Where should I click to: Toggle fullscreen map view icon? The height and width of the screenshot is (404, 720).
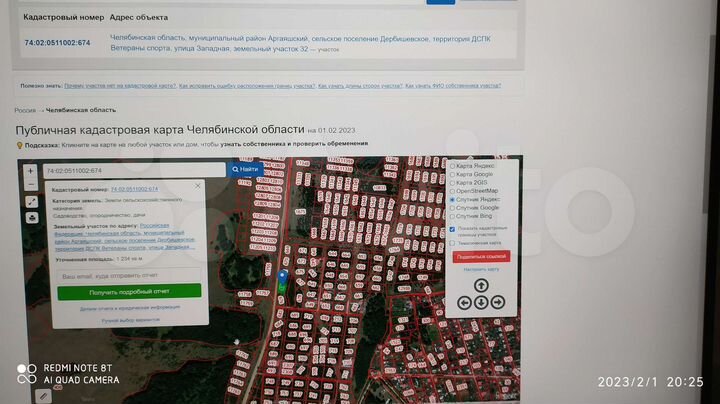click(31, 201)
